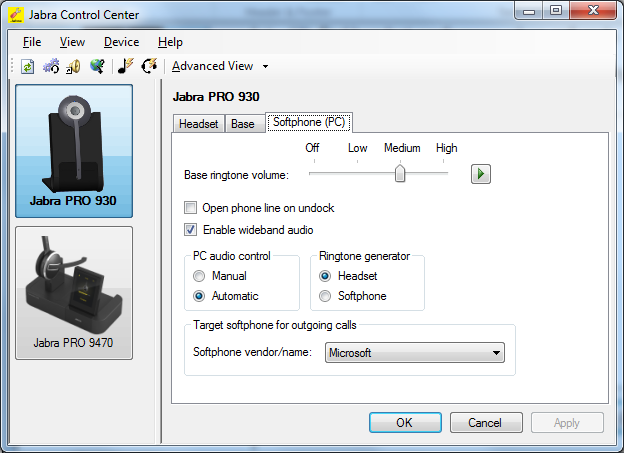Select the Softphone (PC) tab
The height and width of the screenshot is (453, 624).
pos(309,122)
